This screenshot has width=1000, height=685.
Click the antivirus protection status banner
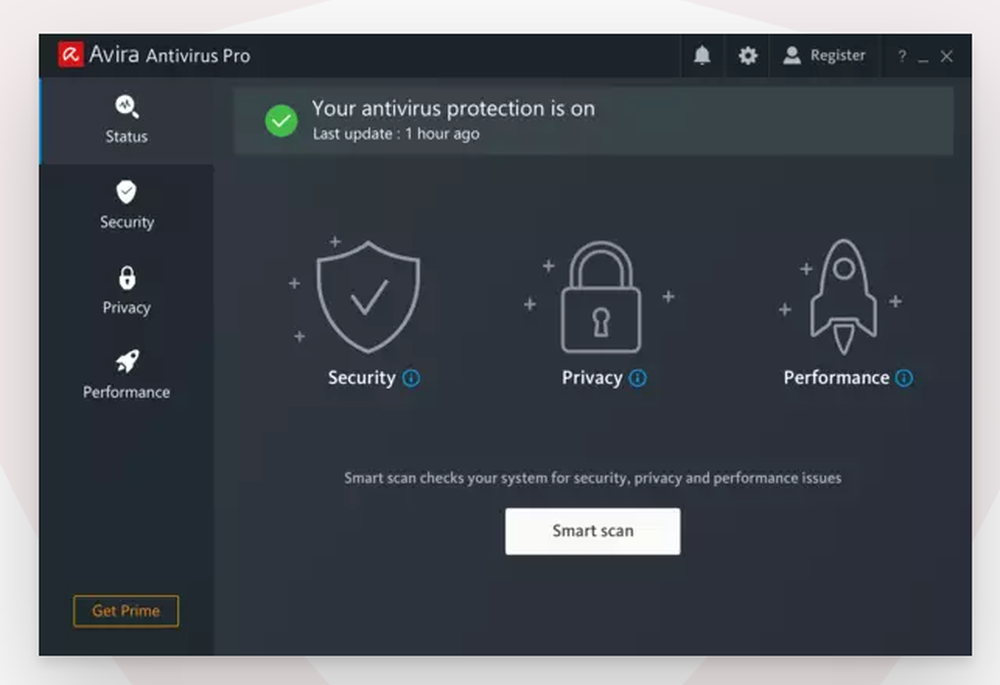[x=593, y=120]
